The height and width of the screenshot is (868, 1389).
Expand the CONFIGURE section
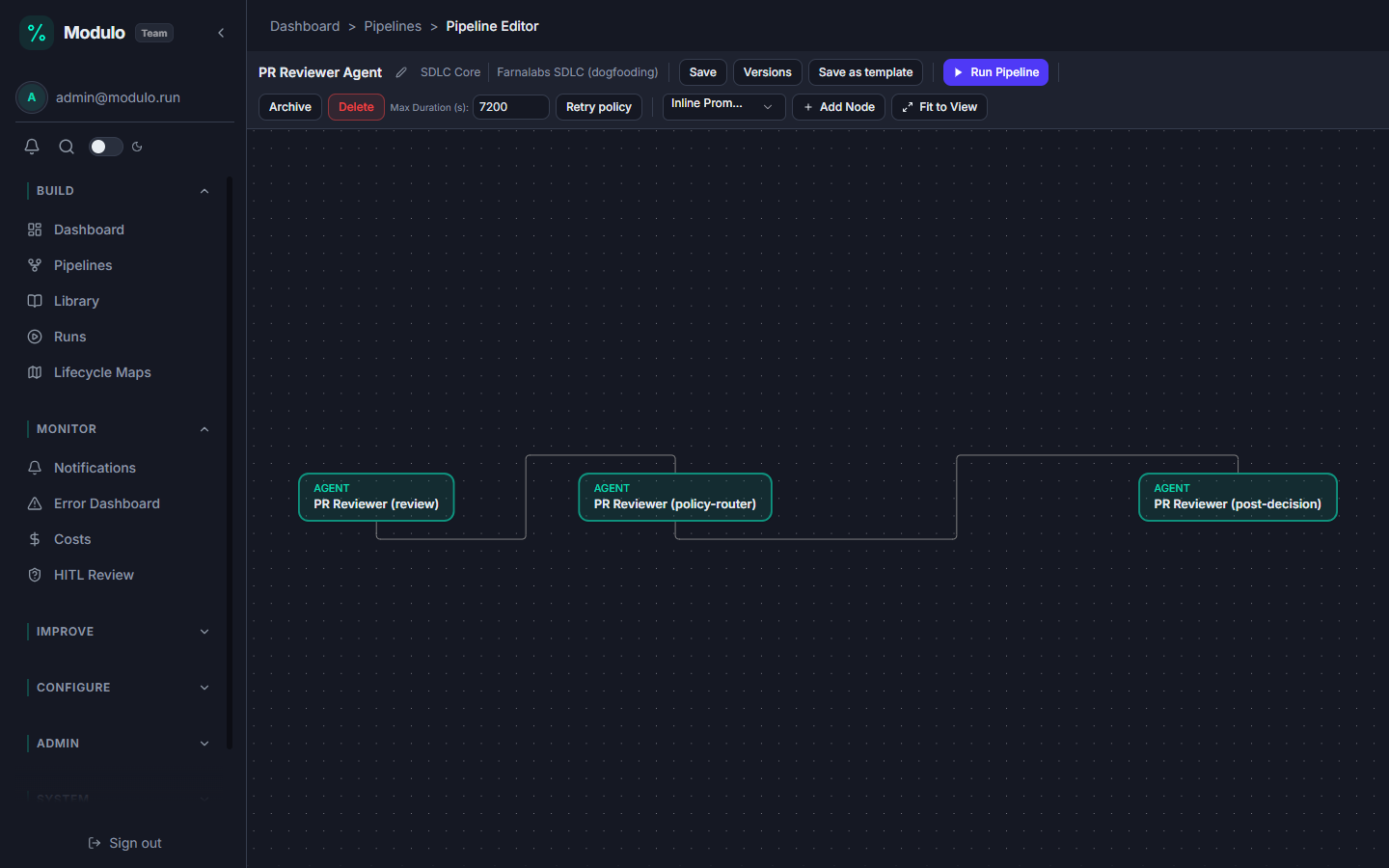click(x=204, y=688)
